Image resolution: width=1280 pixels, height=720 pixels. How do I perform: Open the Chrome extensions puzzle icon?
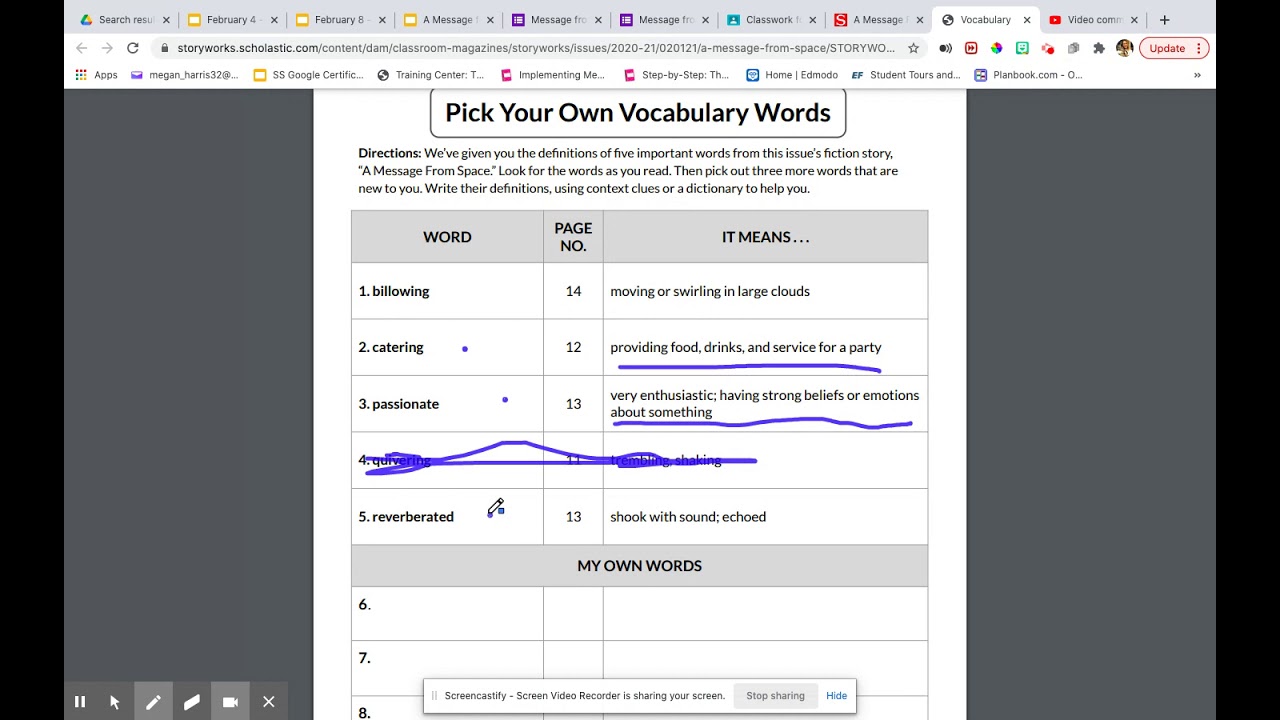[x=1099, y=48]
